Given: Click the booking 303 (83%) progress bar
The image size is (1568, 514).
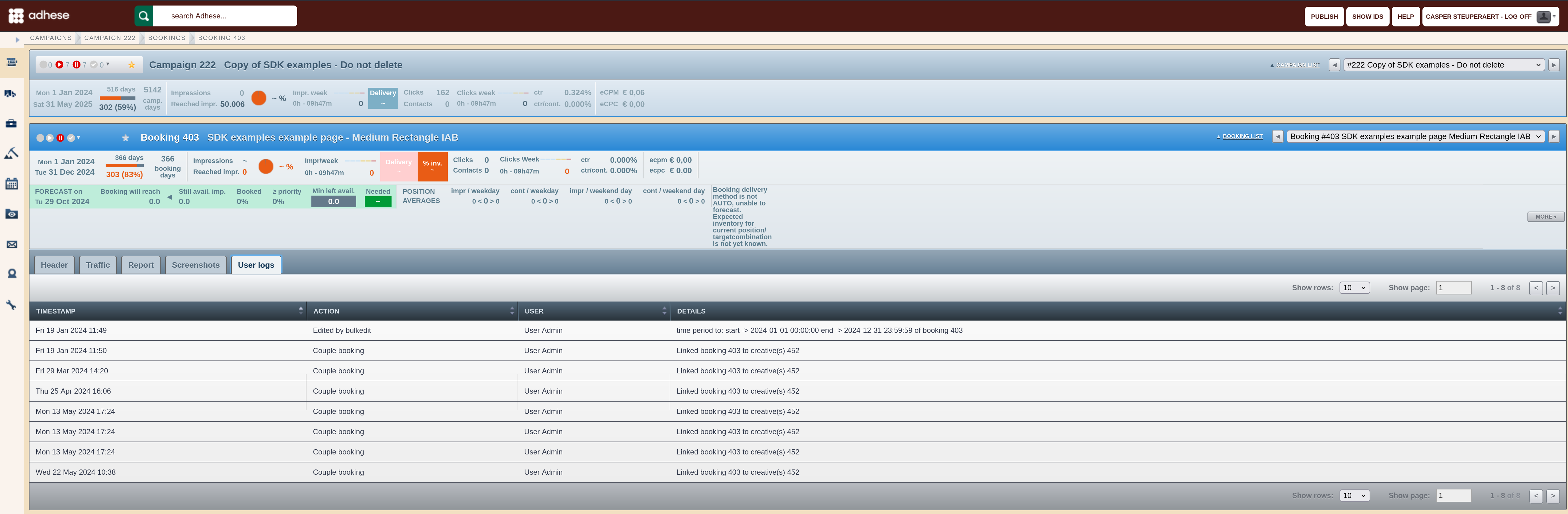Looking at the screenshot, I should [125, 165].
